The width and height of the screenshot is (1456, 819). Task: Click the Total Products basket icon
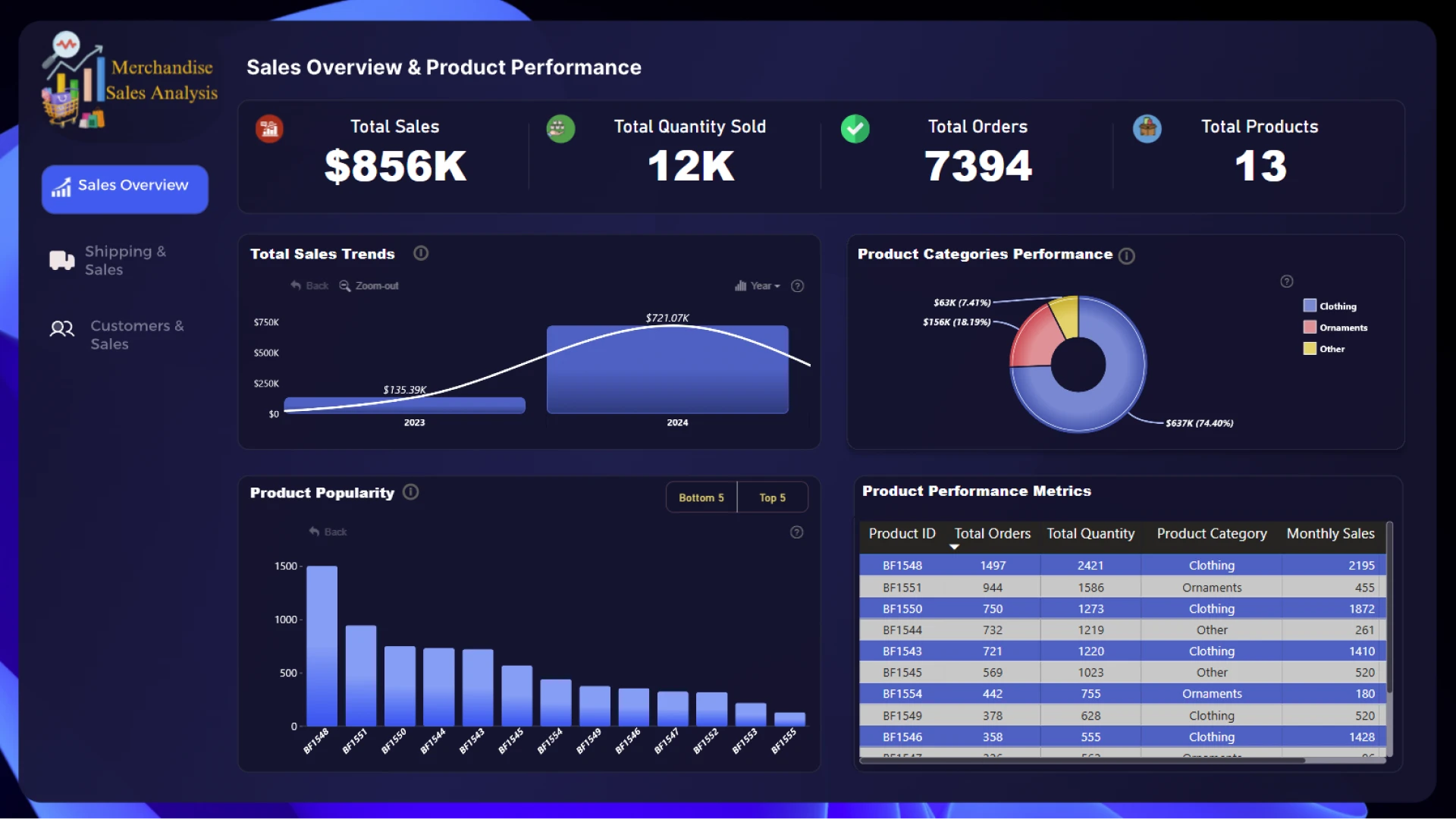tap(1147, 129)
